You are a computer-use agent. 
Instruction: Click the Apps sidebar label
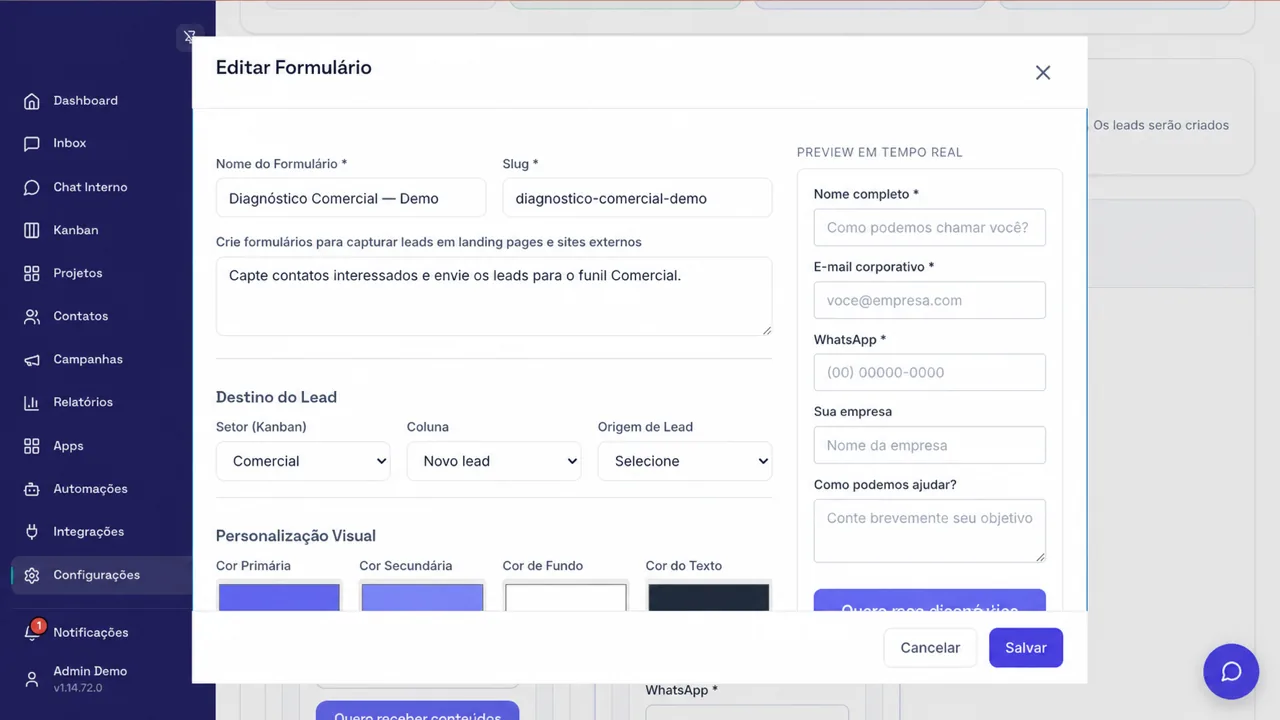68,446
